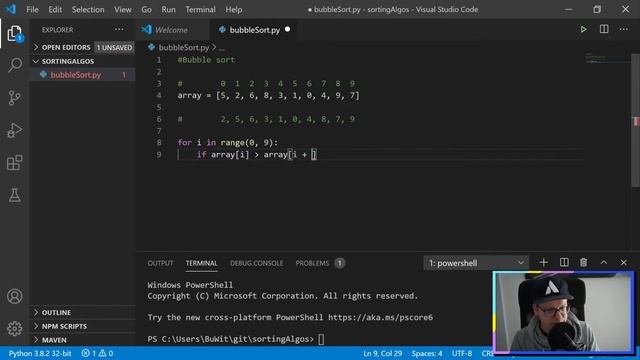Click bubbleSort.py in the breadcrumb bar
Viewport: 640px width, 360px height.
coord(184,47)
